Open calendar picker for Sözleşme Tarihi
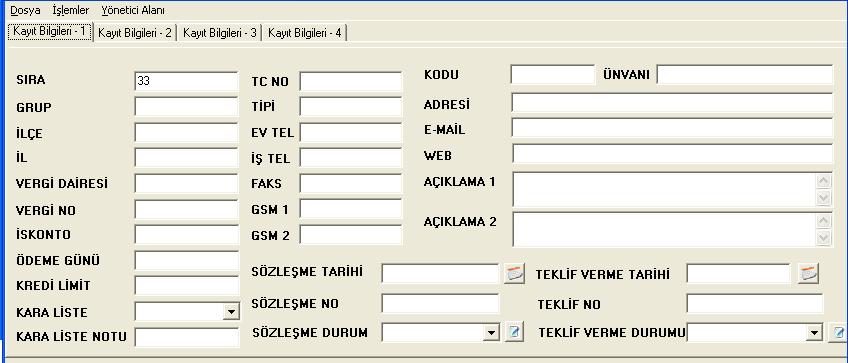 tap(514, 274)
